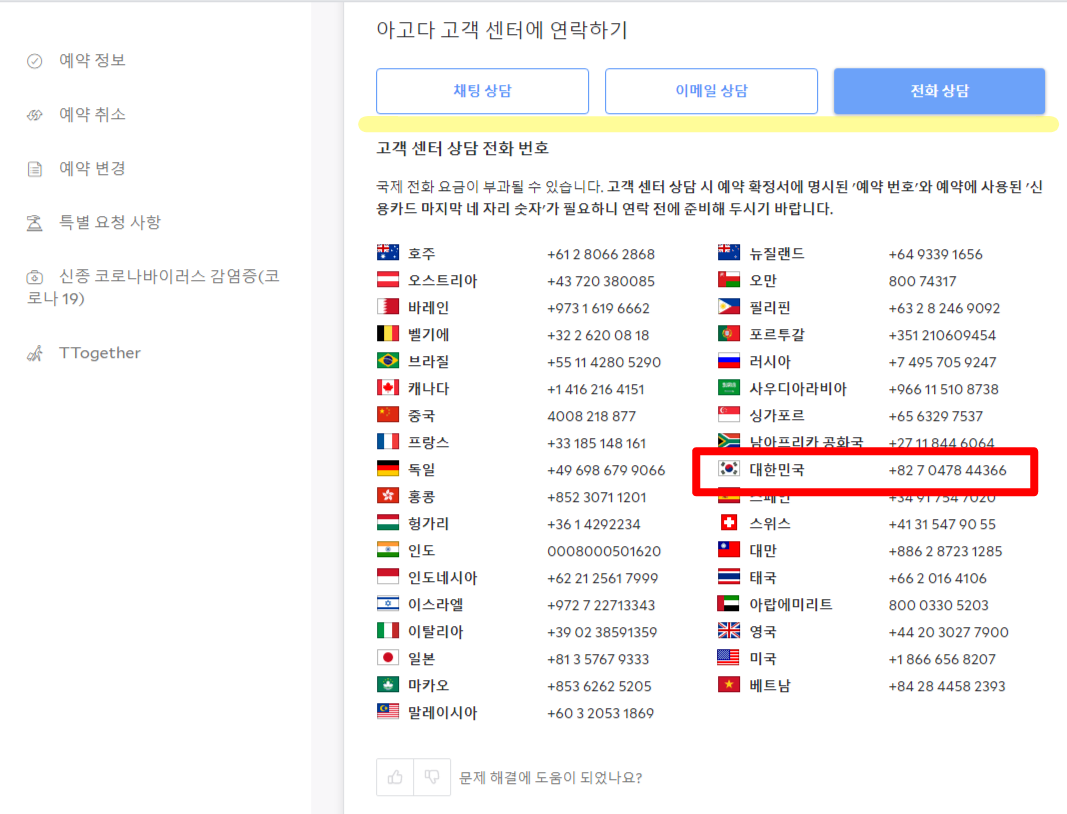Click the checkmark icon beside 예약 정보
This screenshot has width=1067, height=814.
pyautogui.click(x=35, y=61)
